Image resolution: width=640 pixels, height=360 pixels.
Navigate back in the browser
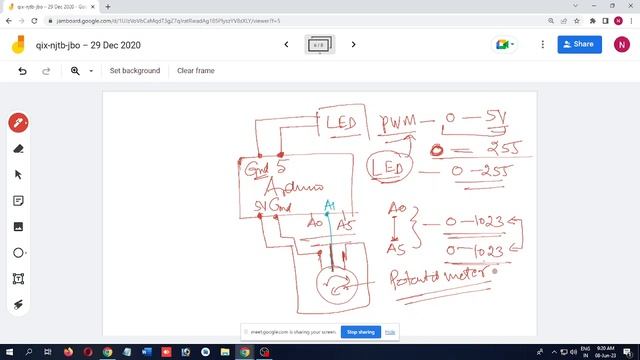click(9, 21)
